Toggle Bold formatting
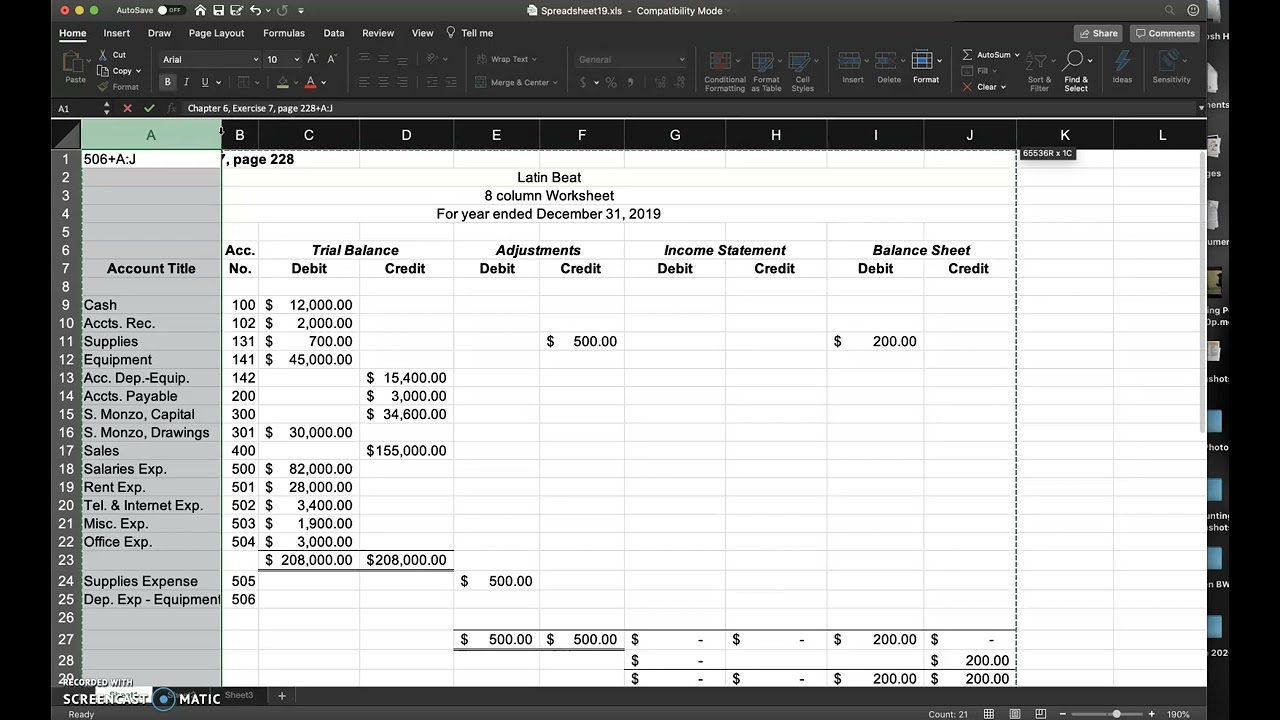 click(x=167, y=82)
